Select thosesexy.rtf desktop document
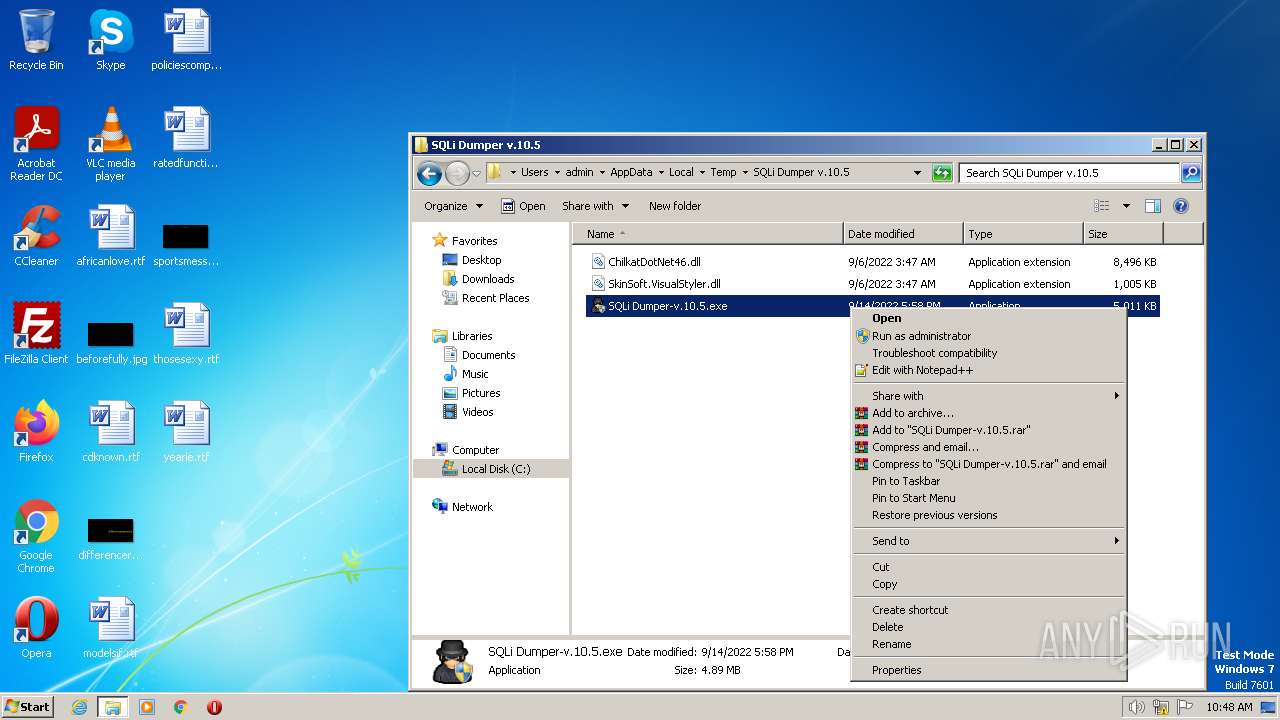Screen dimensions: 1280x720 click(186, 334)
